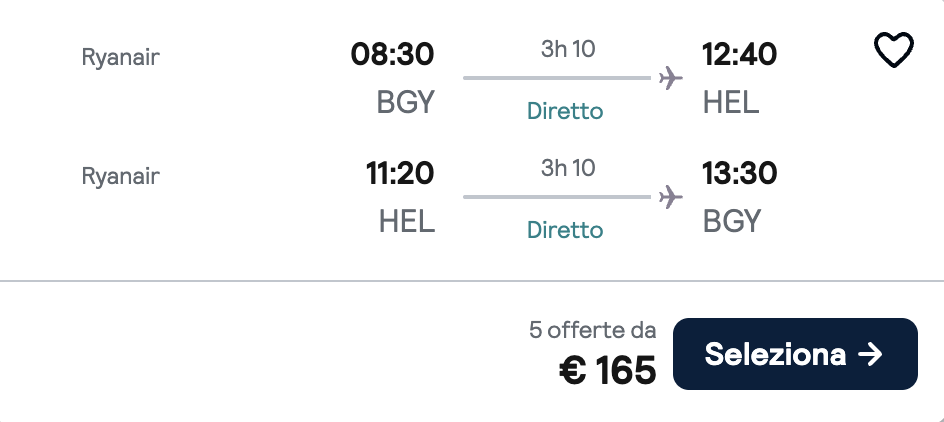Click the return Diretto label
Image resolution: width=944 pixels, height=422 pixels.
click(565, 230)
